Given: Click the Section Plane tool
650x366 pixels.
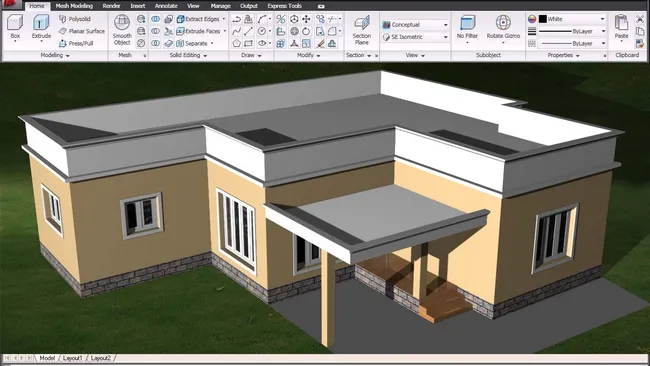Looking at the screenshot, I should [x=361, y=30].
